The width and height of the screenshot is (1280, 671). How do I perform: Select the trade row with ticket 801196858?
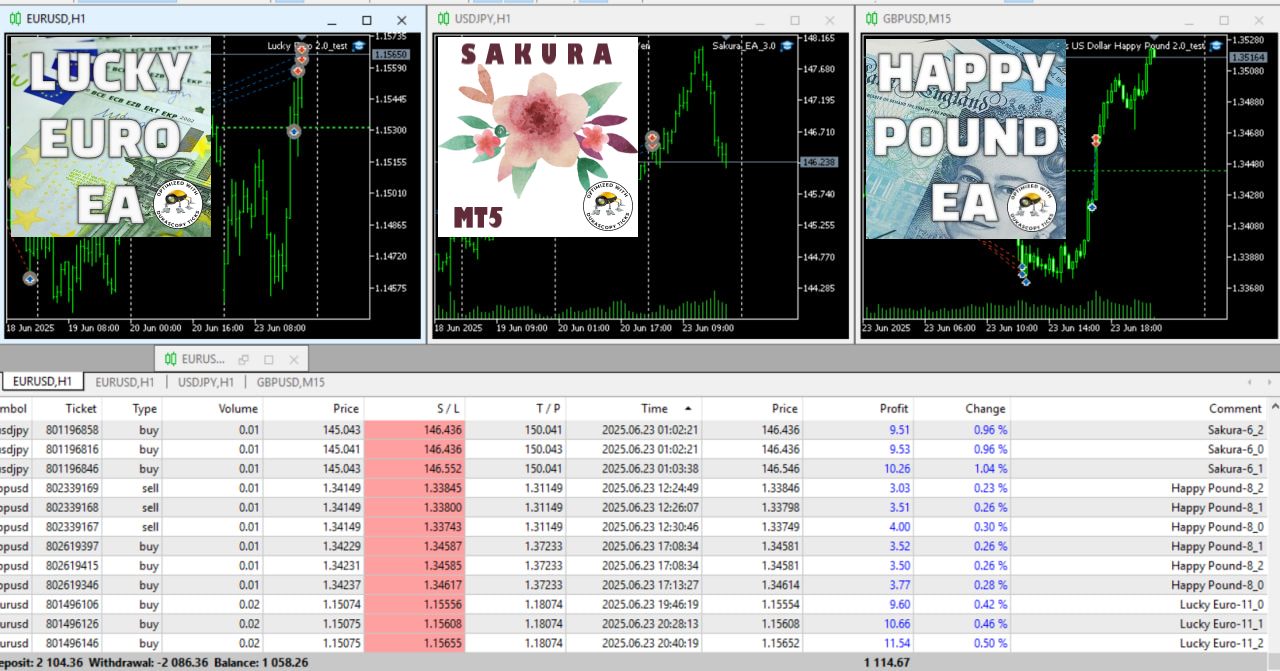click(x=634, y=430)
